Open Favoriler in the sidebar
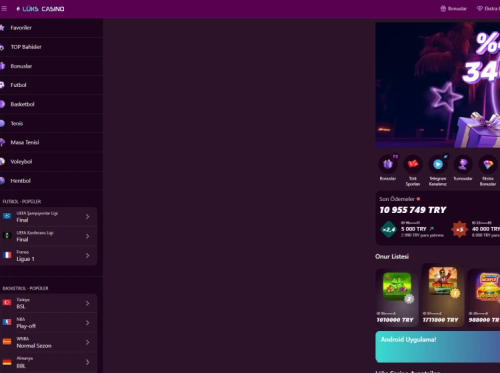 coord(51,28)
